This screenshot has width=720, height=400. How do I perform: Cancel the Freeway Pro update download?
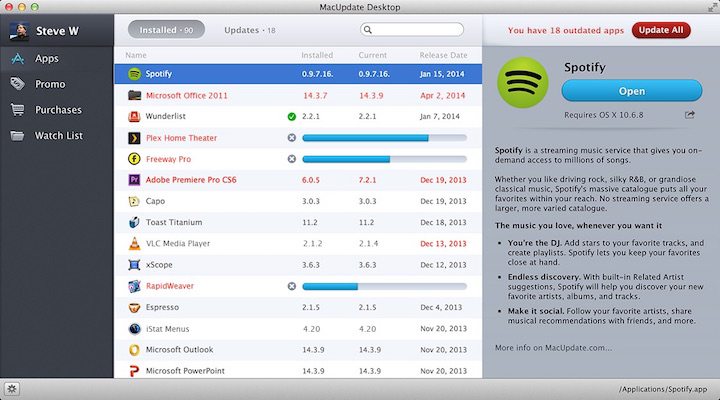pos(292,159)
